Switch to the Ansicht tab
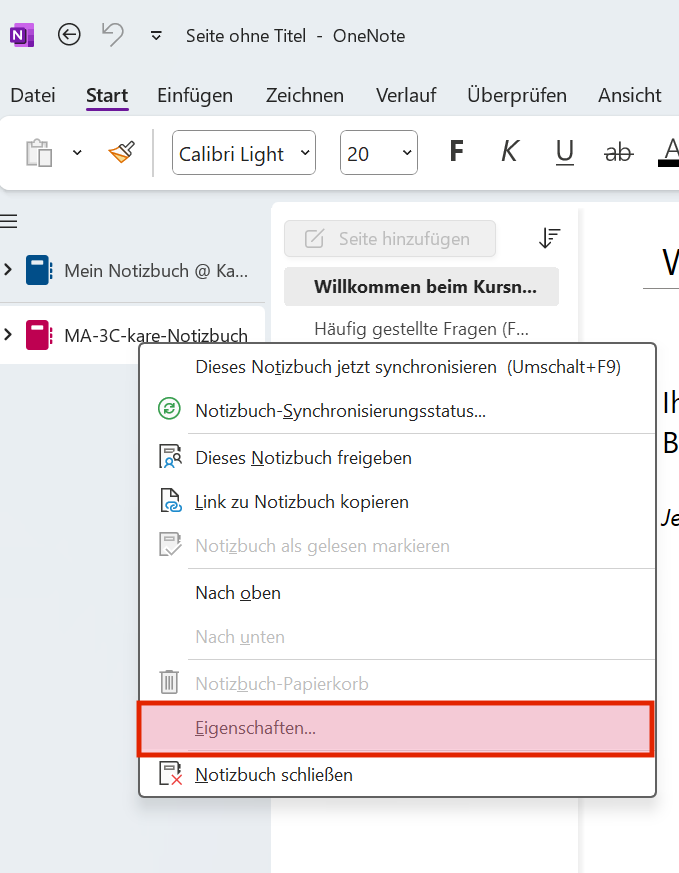Image resolution: width=679 pixels, height=873 pixels. pos(629,95)
